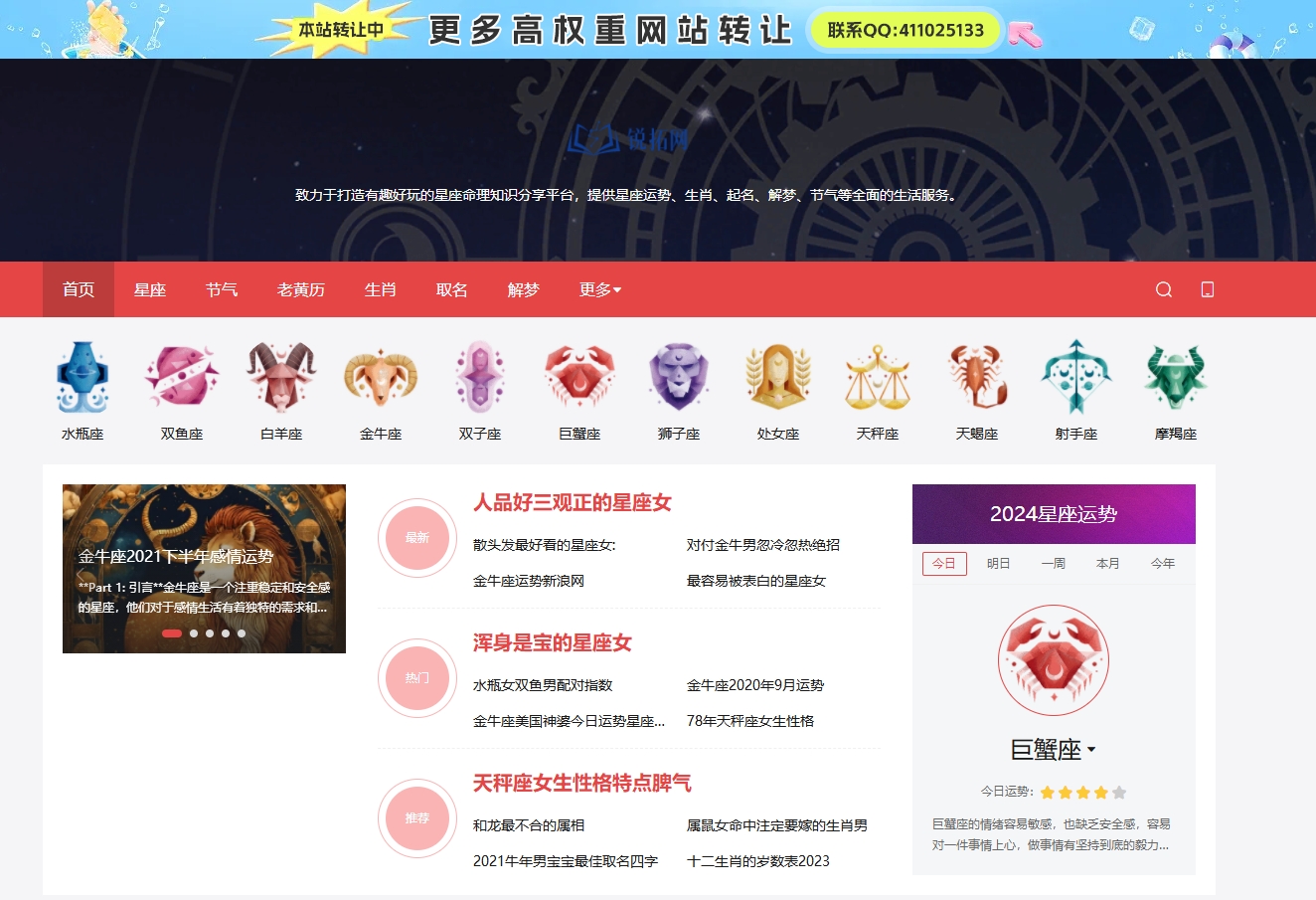
Task: Click the 推荐 round badge
Action: tap(417, 818)
